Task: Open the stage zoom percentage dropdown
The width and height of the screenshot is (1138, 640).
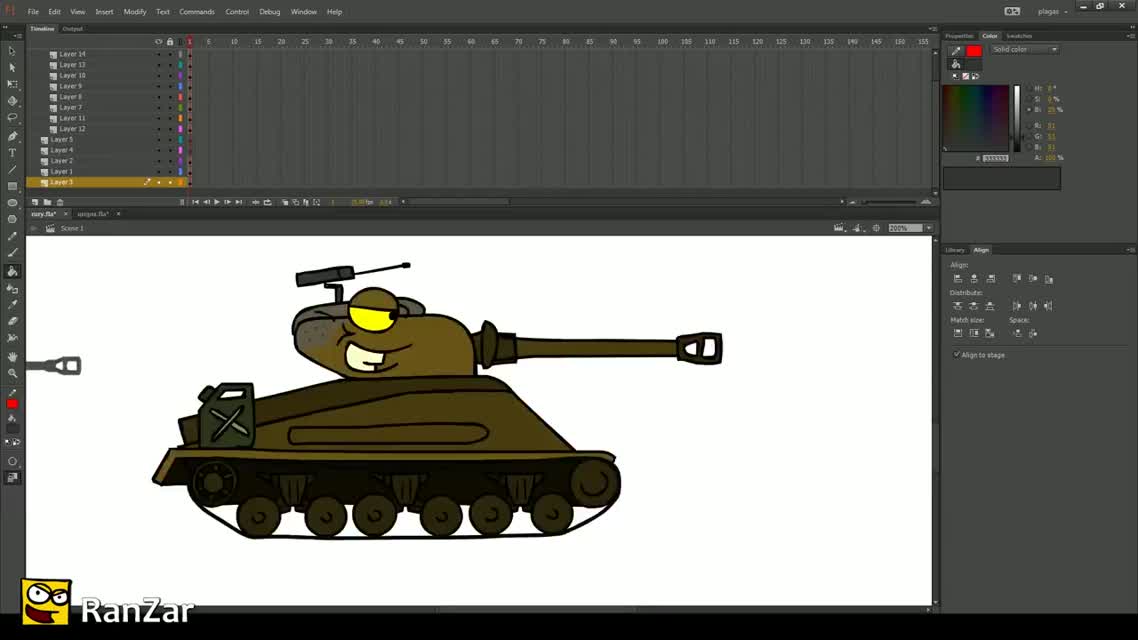Action: (x=929, y=228)
